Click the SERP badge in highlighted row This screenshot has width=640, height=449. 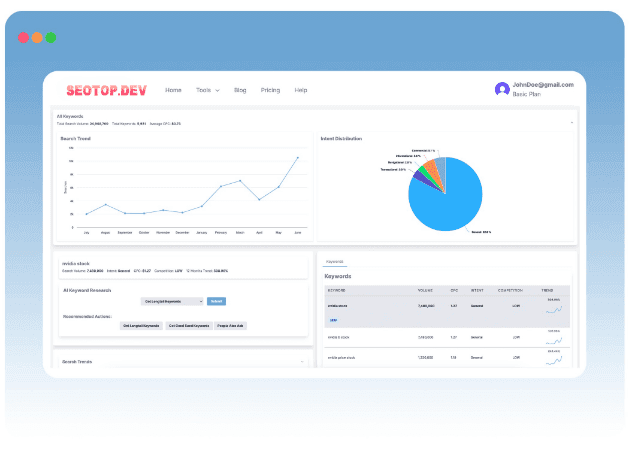333,320
